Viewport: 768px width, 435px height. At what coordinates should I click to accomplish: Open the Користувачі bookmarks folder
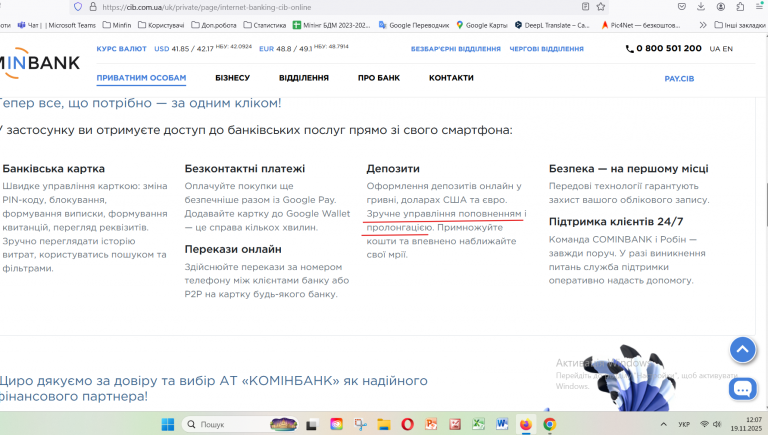point(162,25)
